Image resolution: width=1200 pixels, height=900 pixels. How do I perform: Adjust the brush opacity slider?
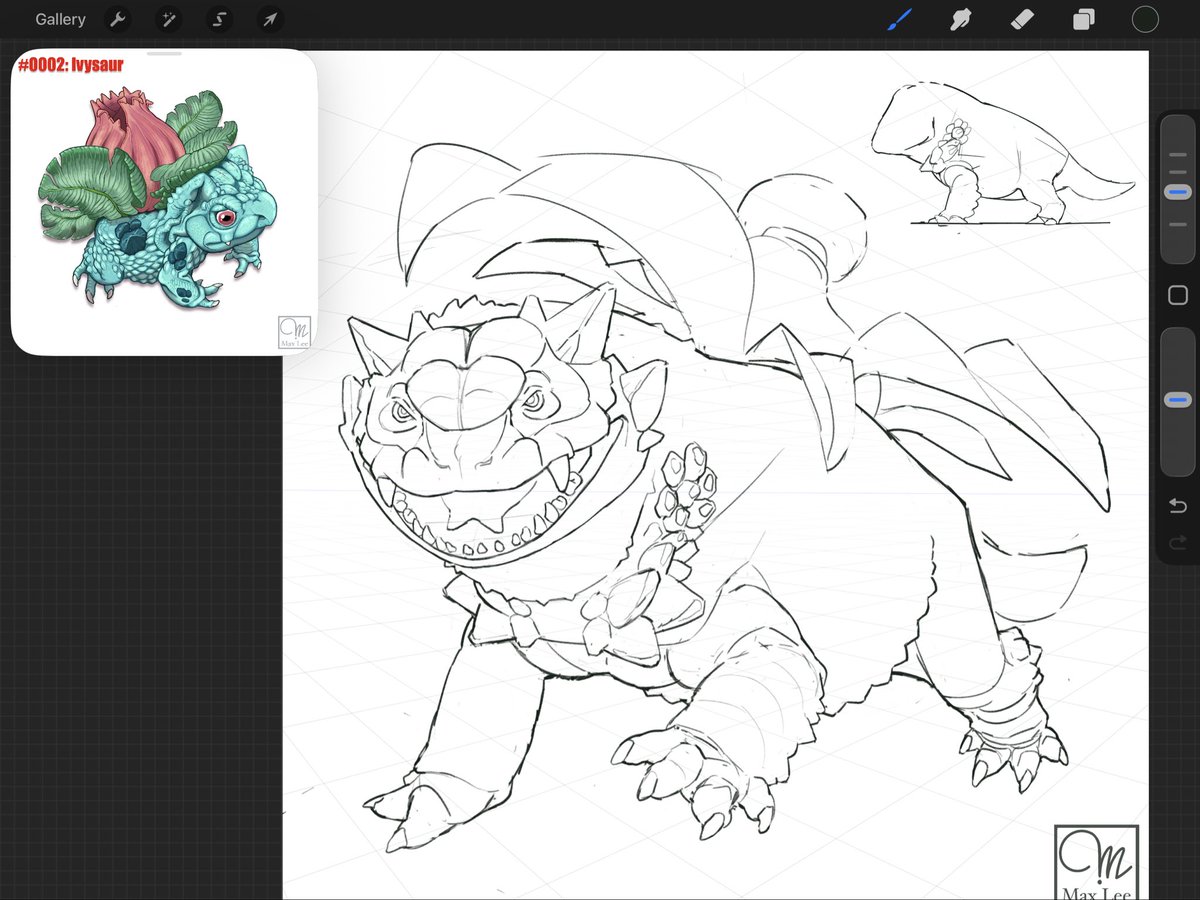[1177, 400]
